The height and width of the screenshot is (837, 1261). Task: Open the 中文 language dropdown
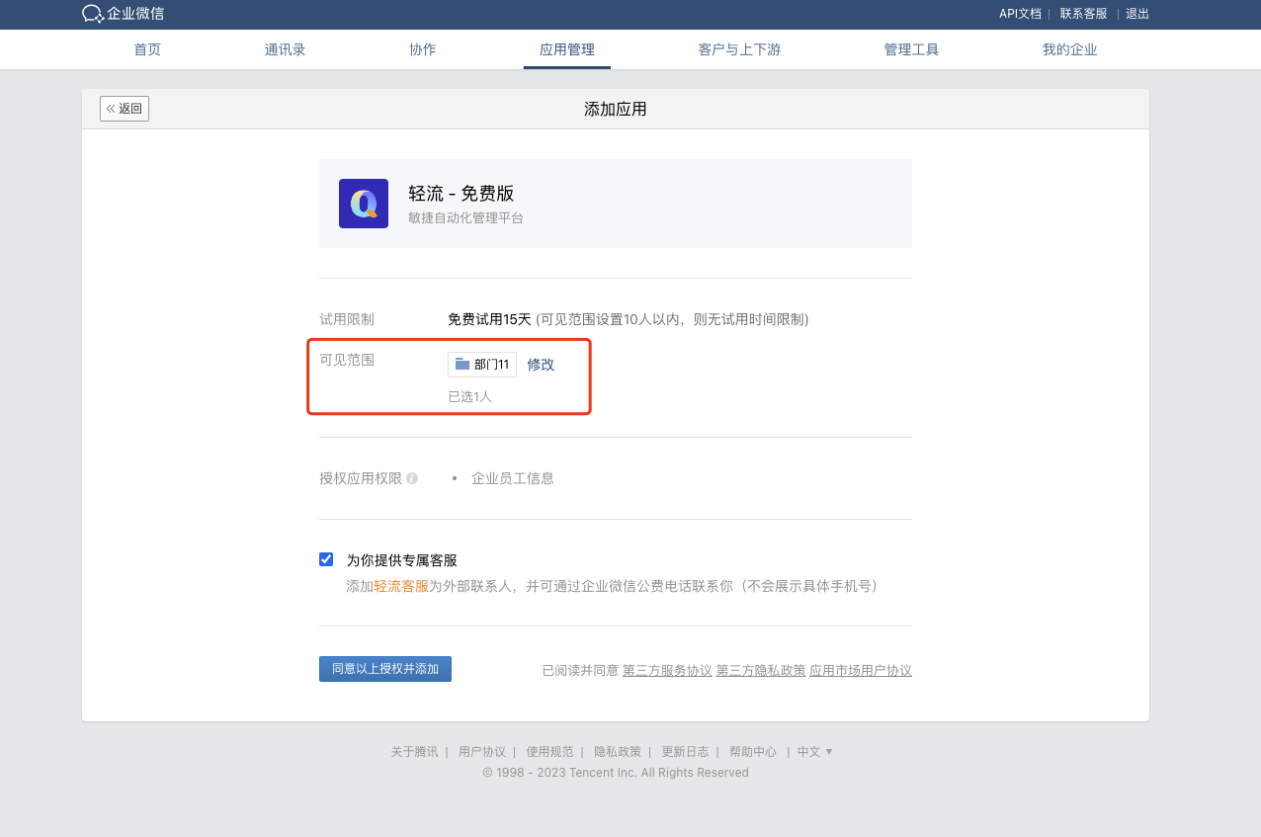[x=814, y=751]
